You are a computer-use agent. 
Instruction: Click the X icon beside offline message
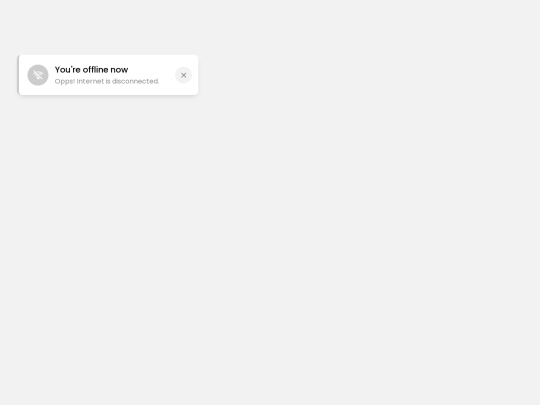pyautogui.click(x=183, y=75)
